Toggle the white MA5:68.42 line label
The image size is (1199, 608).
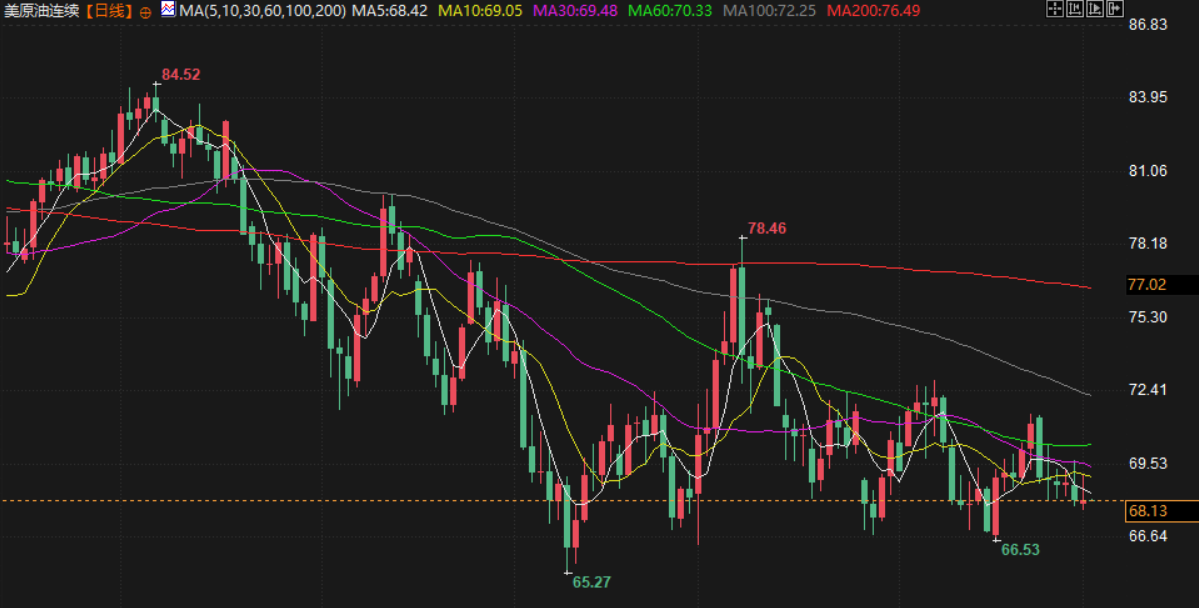tap(393, 11)
